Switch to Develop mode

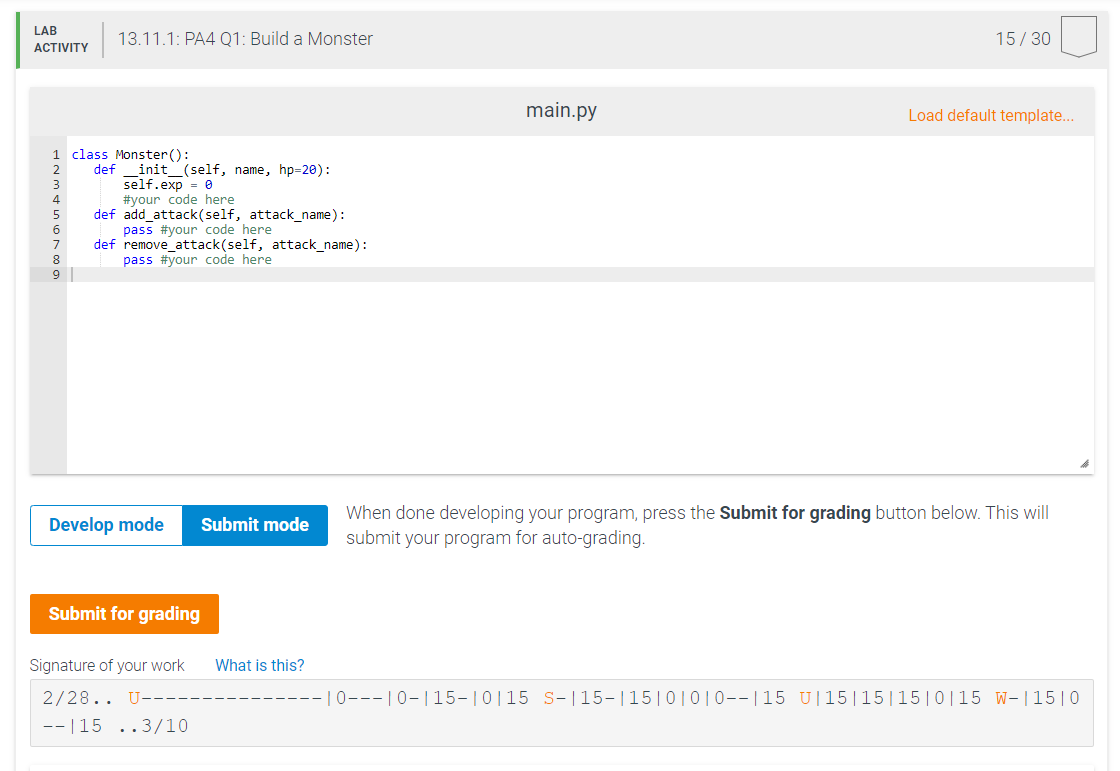pos(105,524)
